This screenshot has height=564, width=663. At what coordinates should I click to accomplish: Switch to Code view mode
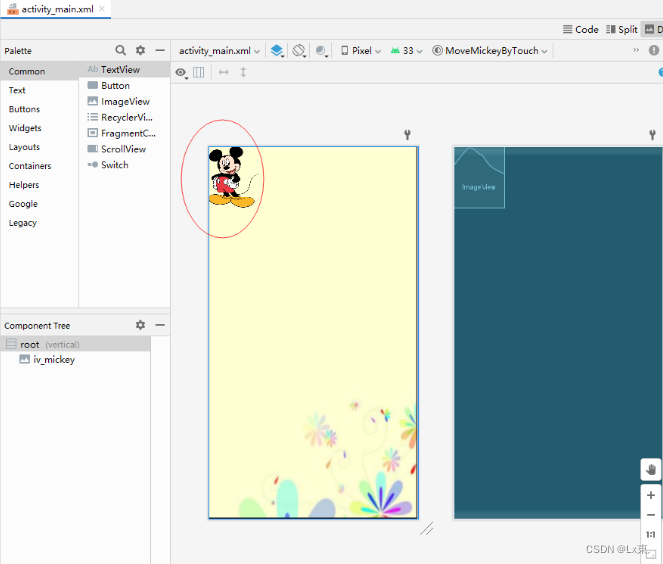point(581,29)
